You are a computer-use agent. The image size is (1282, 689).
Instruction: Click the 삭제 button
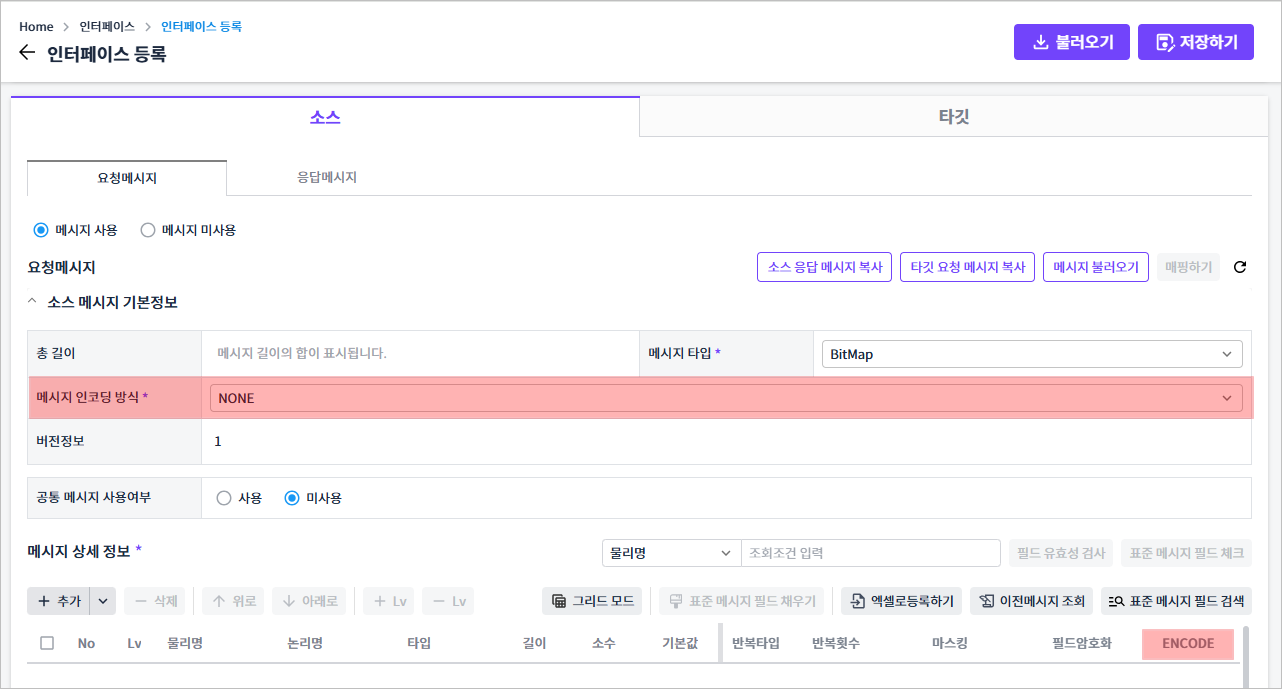pos(156,601)
